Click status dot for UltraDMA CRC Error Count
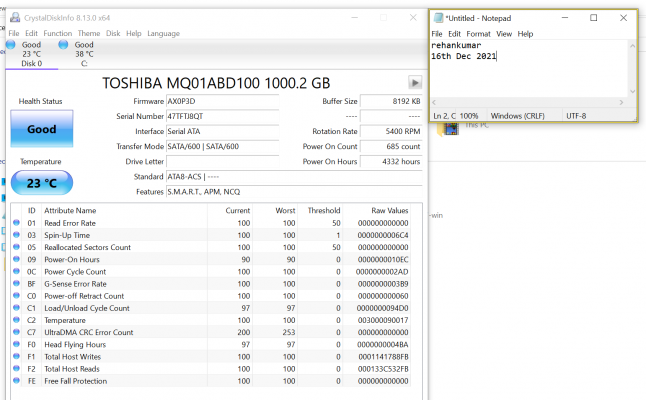Viewport: 646px width, 400px height. 16,332
